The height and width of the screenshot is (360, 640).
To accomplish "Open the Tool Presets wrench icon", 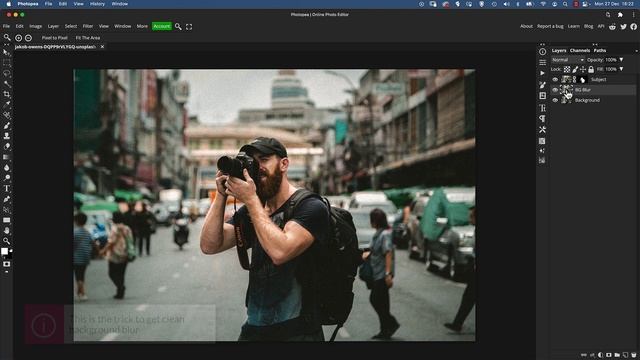I will pyautogui.click(x=542, y=129).
